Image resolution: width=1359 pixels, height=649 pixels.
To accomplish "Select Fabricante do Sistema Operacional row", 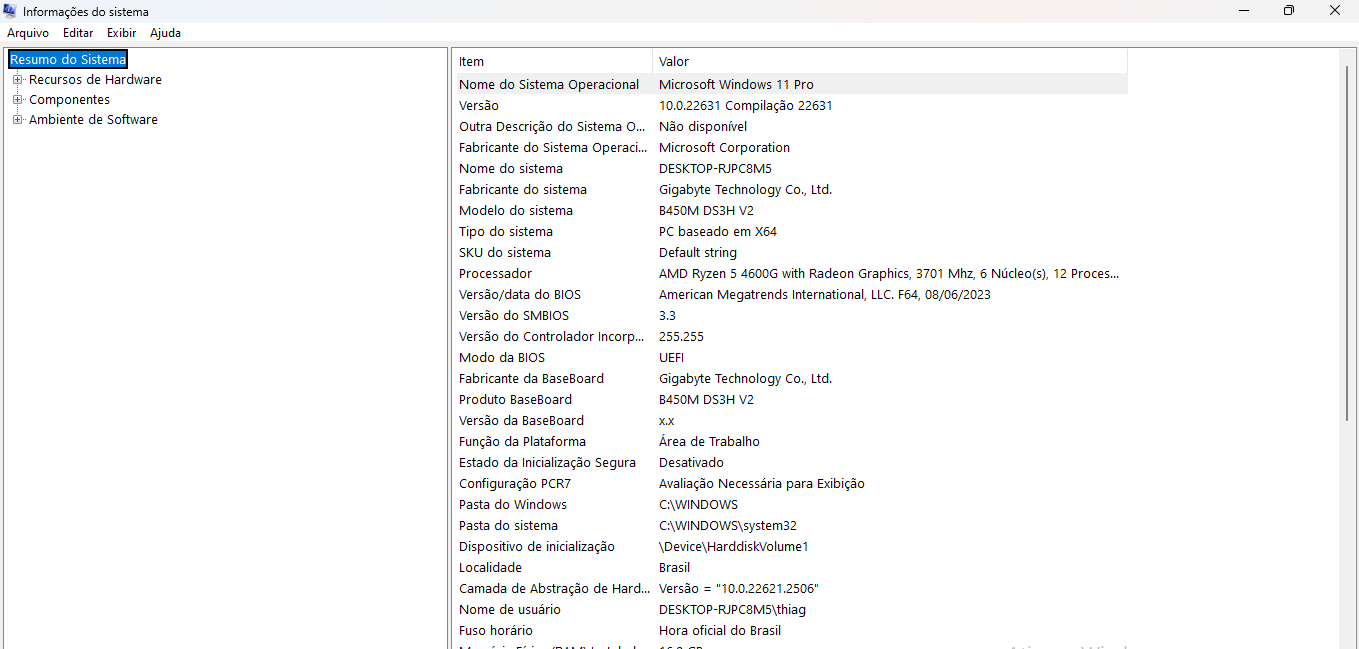I will tap(790, 148).
